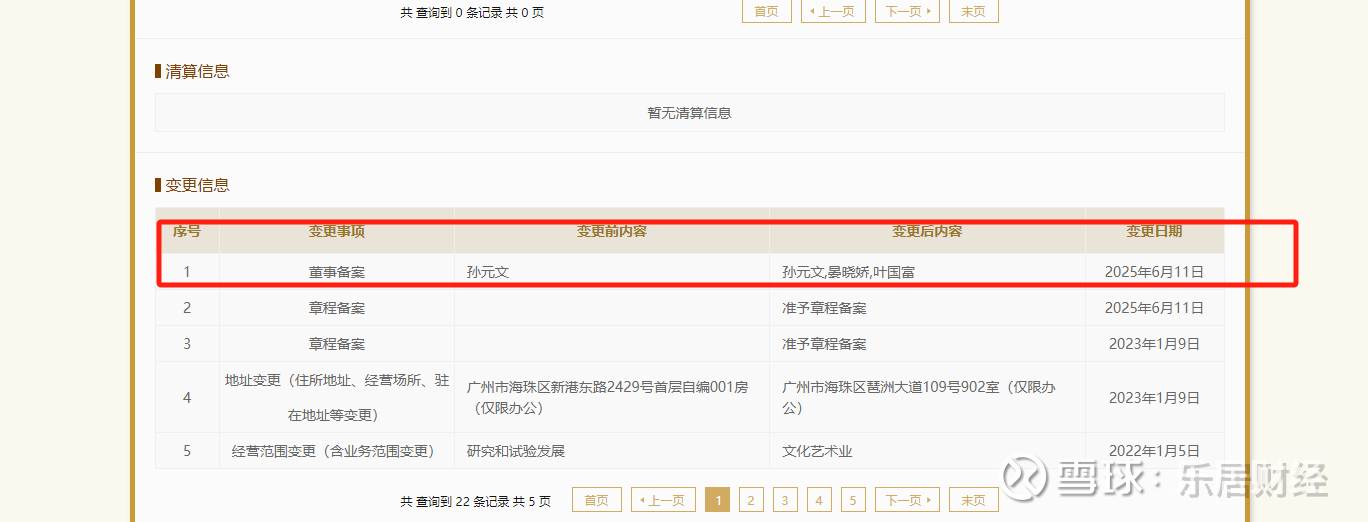Select the 孙元文,晏晓娇,叶国富 cell
This screenshot has height=522, width=1368.
(x=927, y=272)
